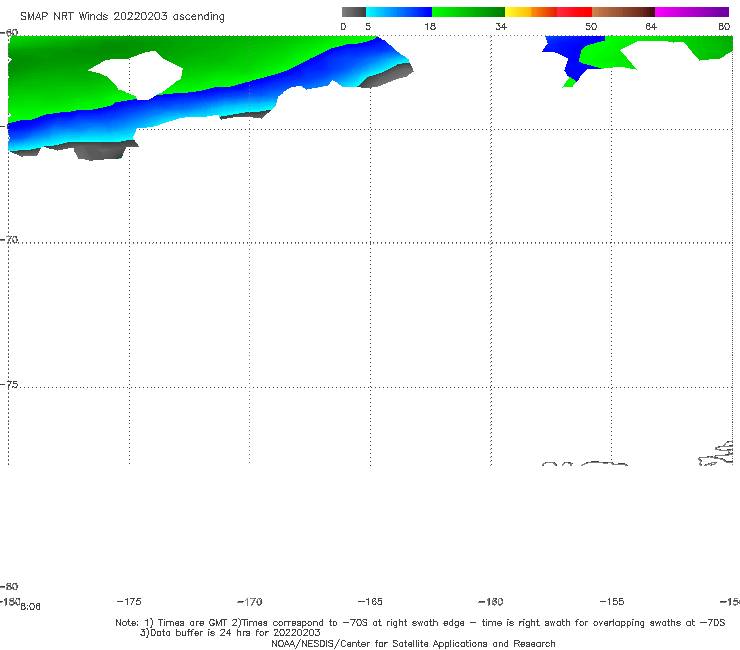
Task: Click the yellow-orange 34-50 color bar segment
Action: [548, 12]
